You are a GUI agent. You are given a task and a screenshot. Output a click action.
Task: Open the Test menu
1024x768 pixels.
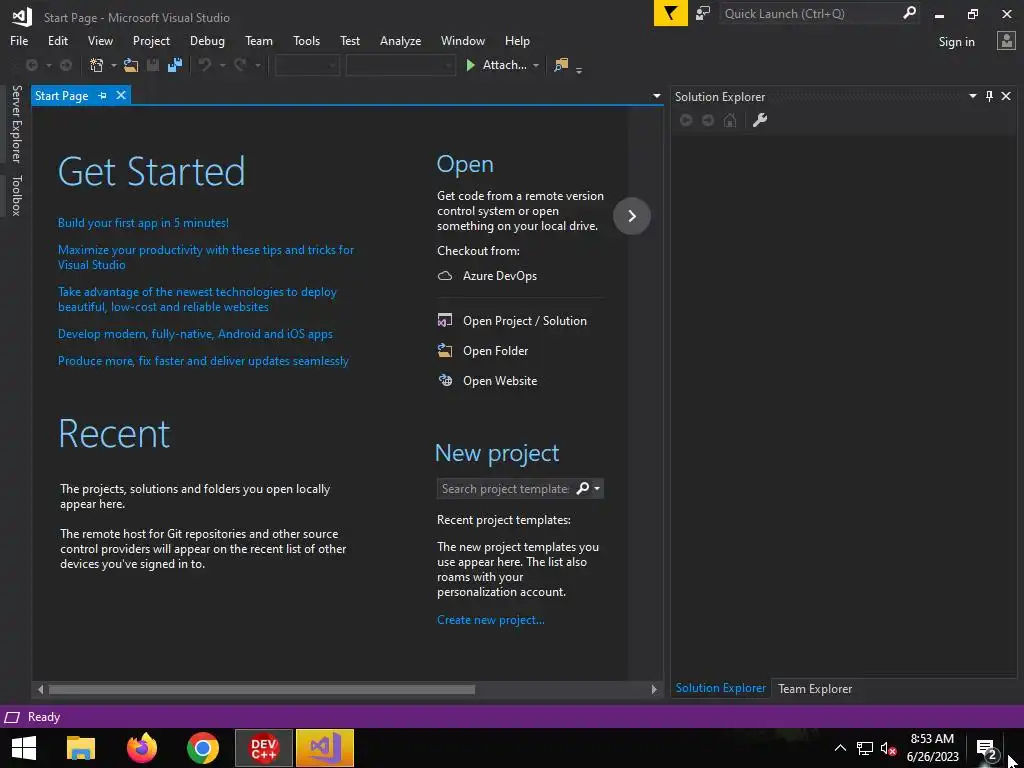[x=349, y=40]
